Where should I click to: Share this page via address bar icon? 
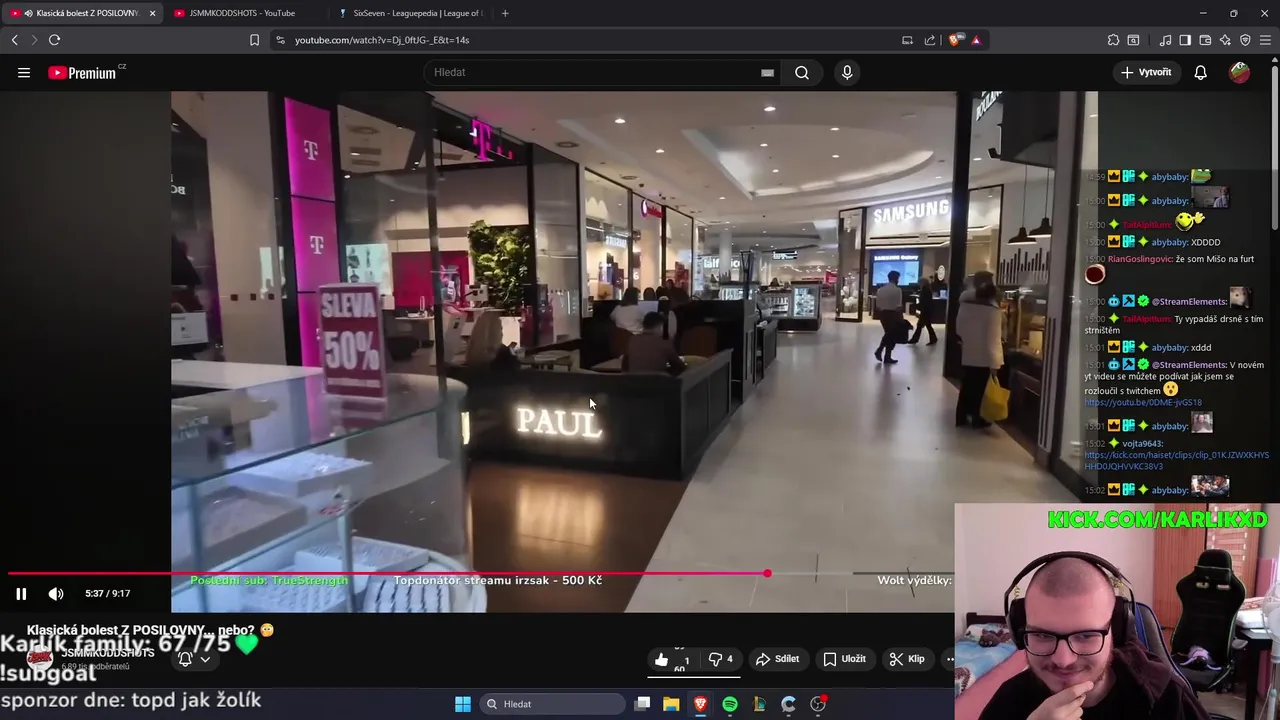coord(930,40)
